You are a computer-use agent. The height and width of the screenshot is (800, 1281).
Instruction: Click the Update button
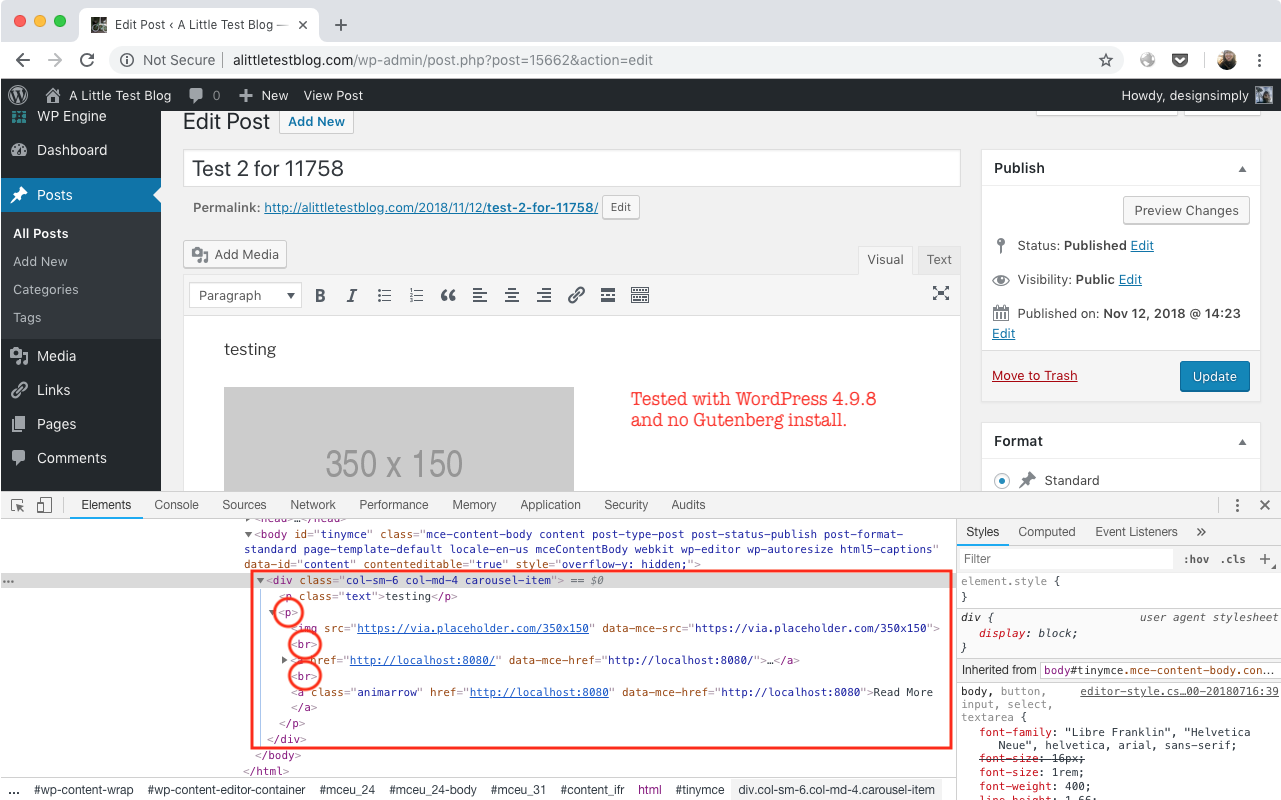pos(1215,376)
